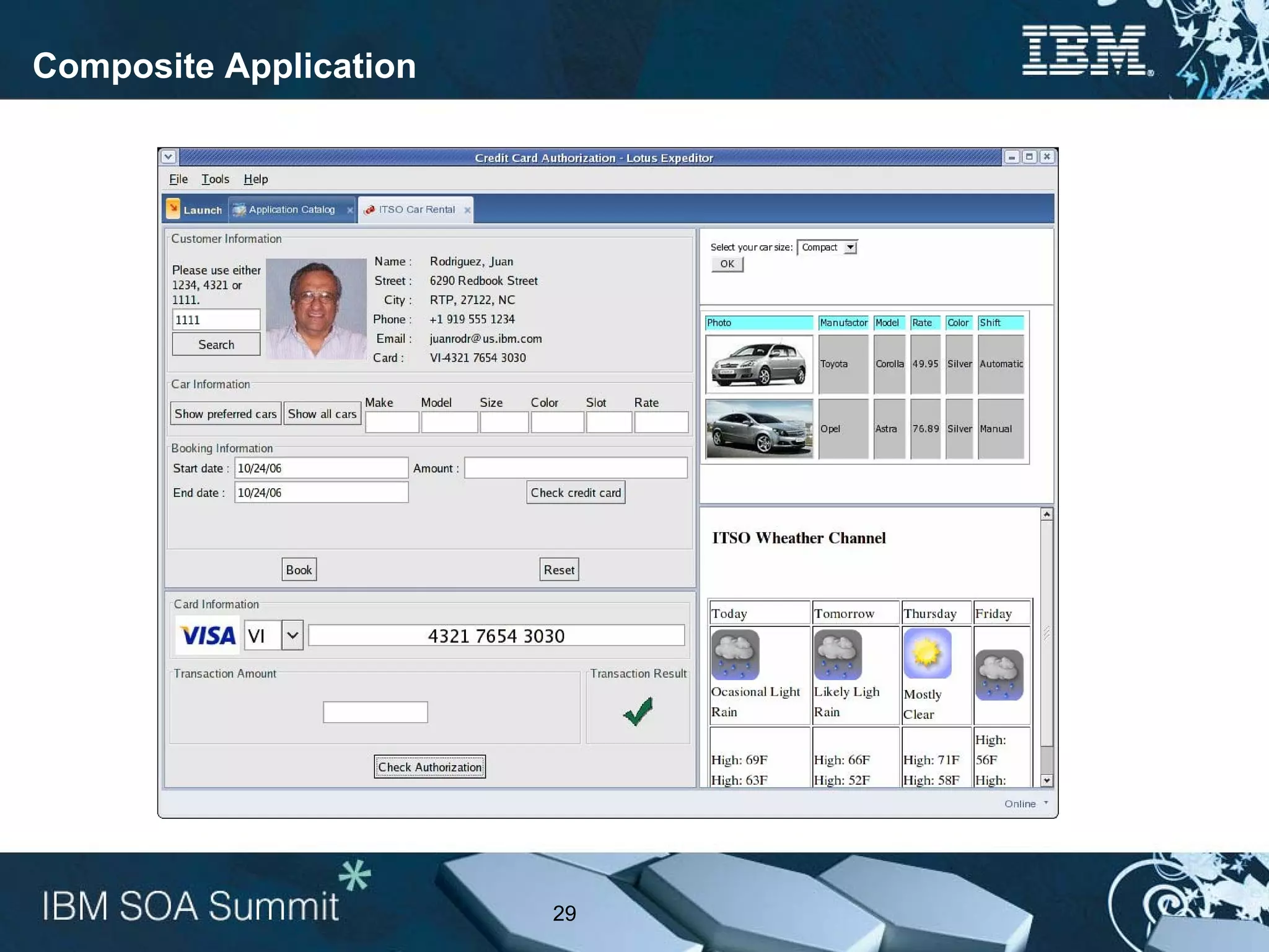This screenshot has width=1269, height=952.
Task: Click the Slot field
Action: 609,422
